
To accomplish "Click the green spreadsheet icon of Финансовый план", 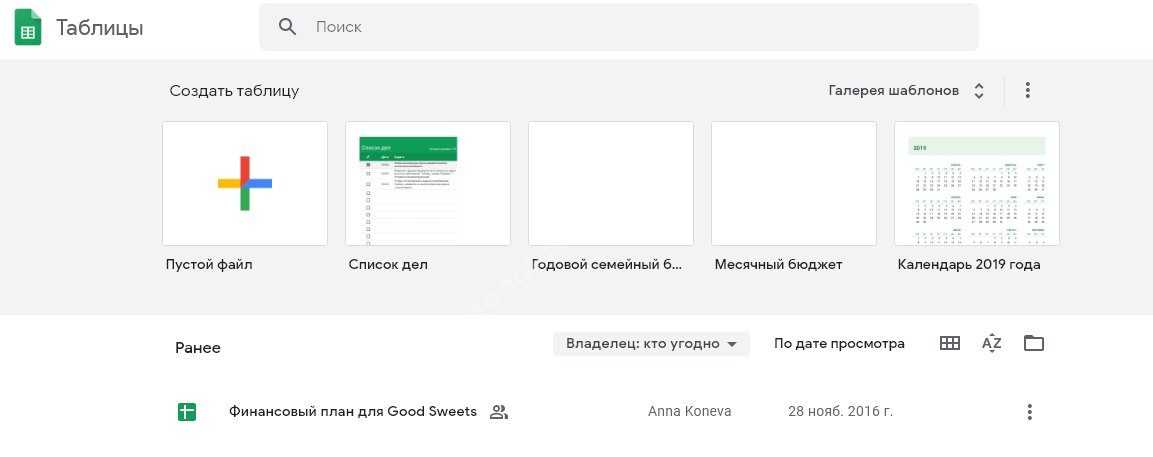I will pyautogui.click(x=187, y=412).
